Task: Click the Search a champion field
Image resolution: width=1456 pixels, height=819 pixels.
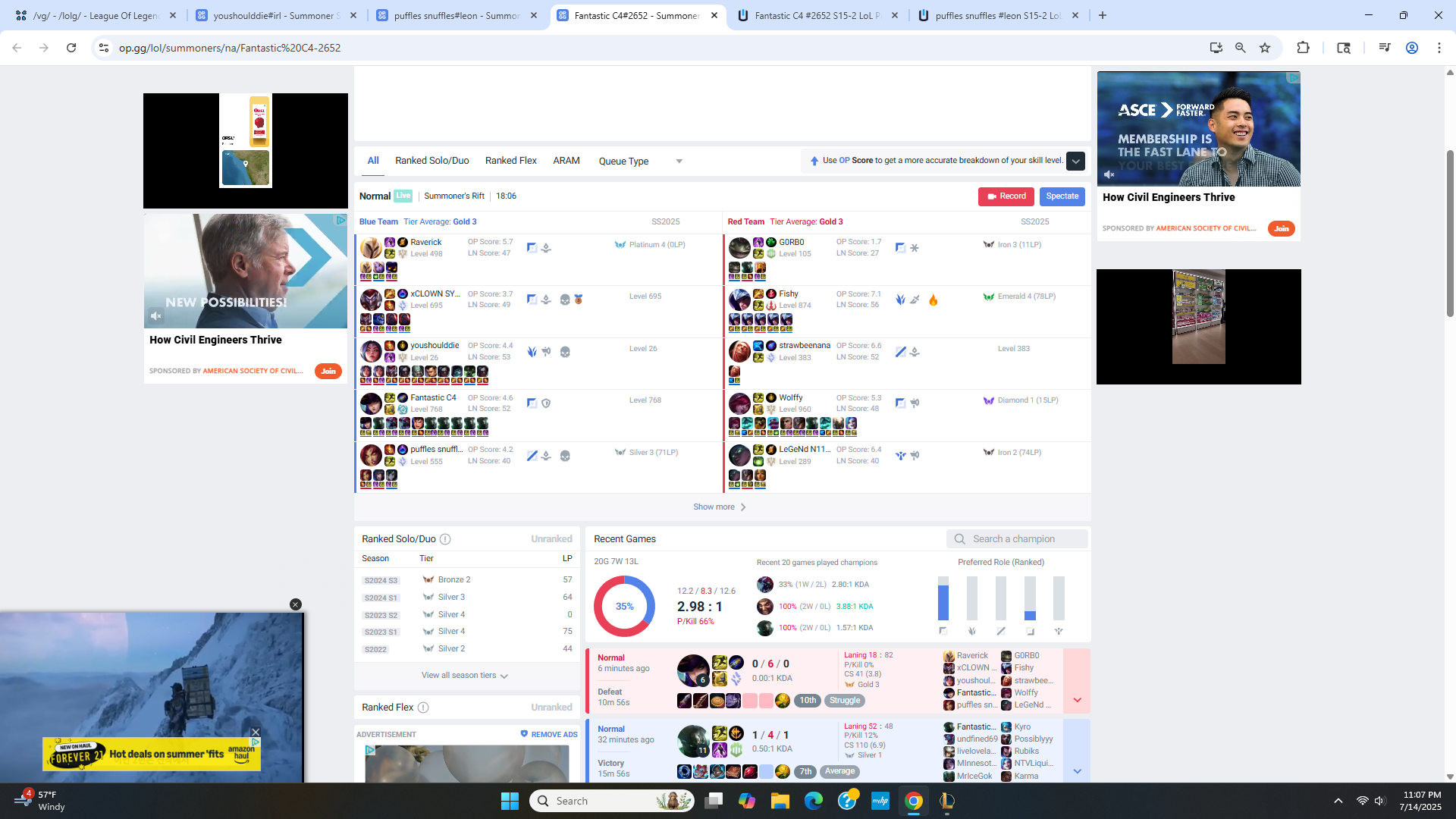Action: pyautogui.click(x=1017, y=539)
